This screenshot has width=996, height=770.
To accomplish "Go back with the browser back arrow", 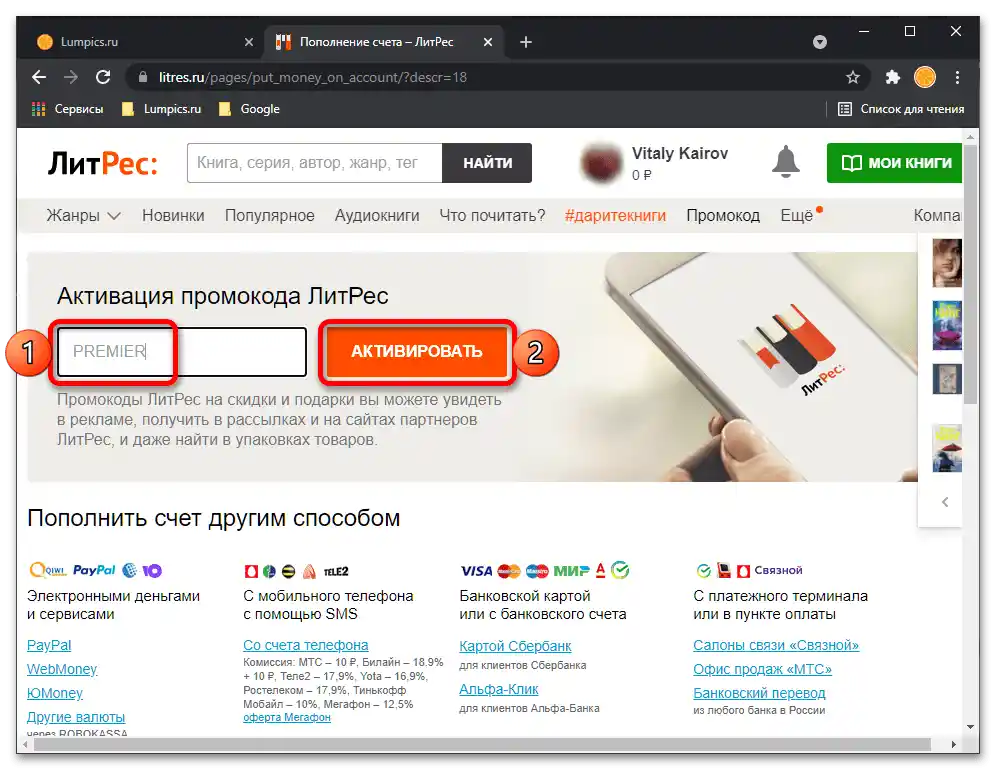I will (39, 78).
